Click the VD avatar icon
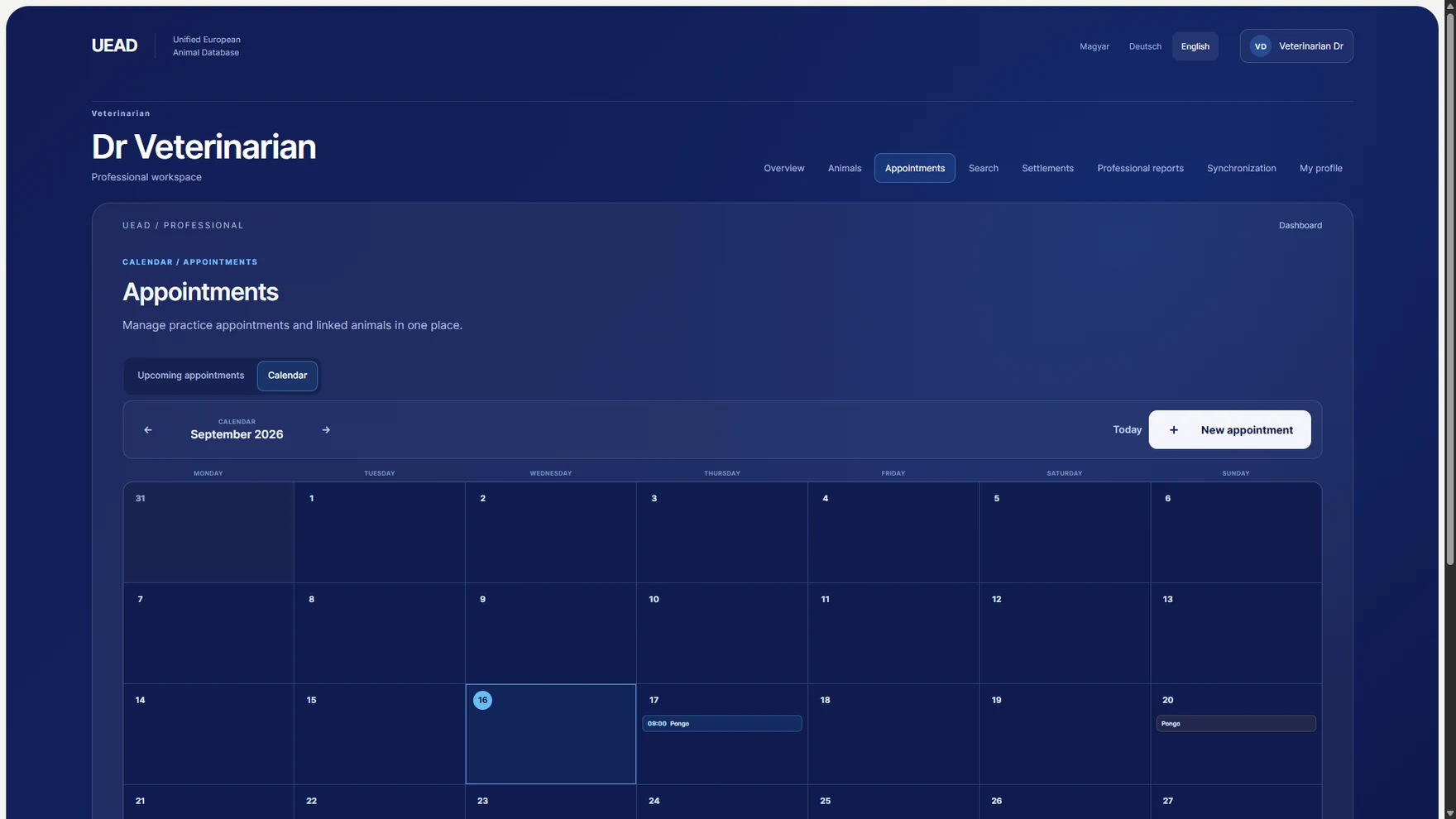The image size is (1456, 819). pyautogui.click(x=1260, y=46)
